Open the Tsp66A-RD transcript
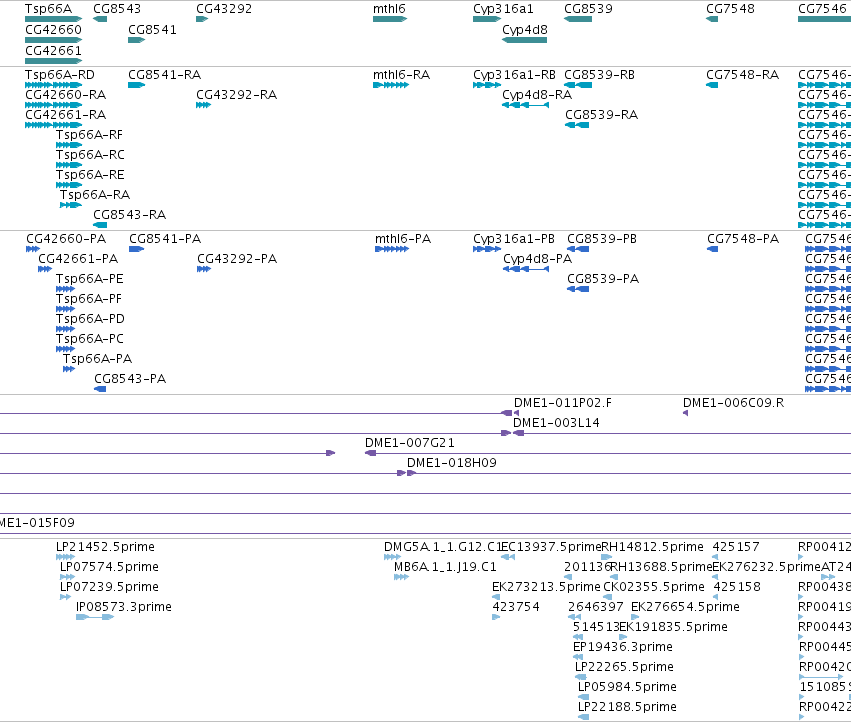Viewport: 851px width, 722px height. click(x=53, y=85)
